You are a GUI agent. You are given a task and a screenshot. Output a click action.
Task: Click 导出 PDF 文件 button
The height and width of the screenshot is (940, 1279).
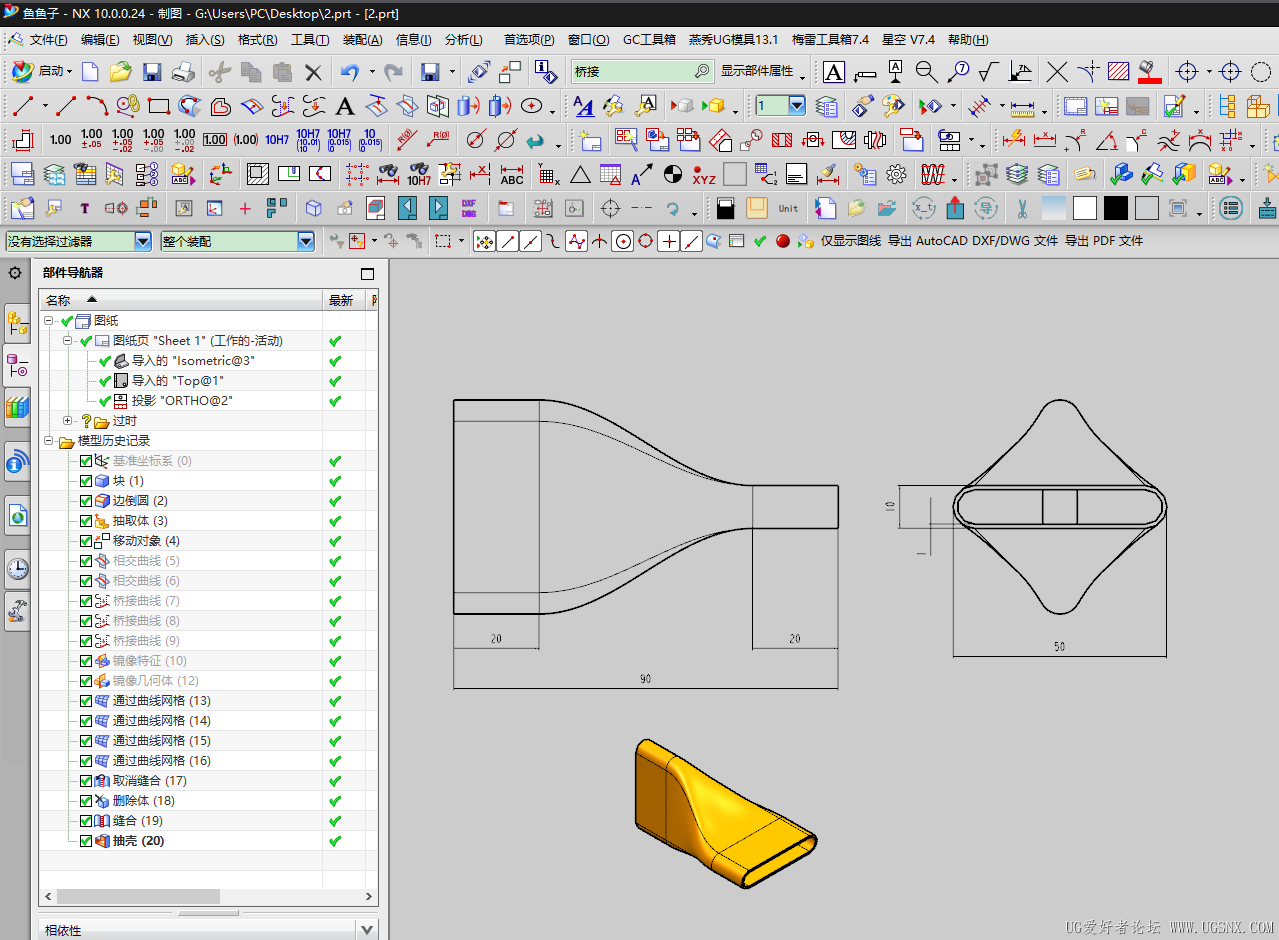coord(1103,241)
